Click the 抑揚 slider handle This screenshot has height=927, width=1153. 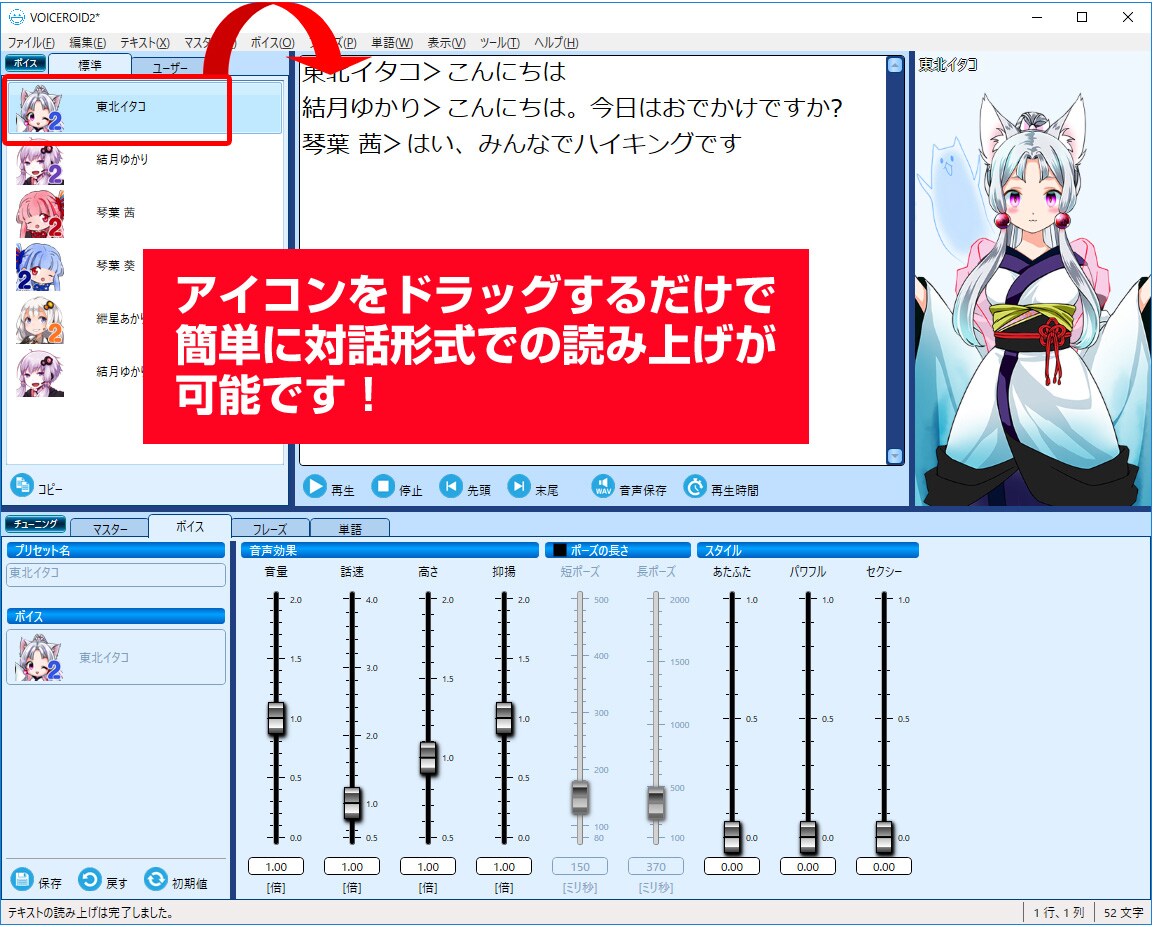tap(504, 718)
